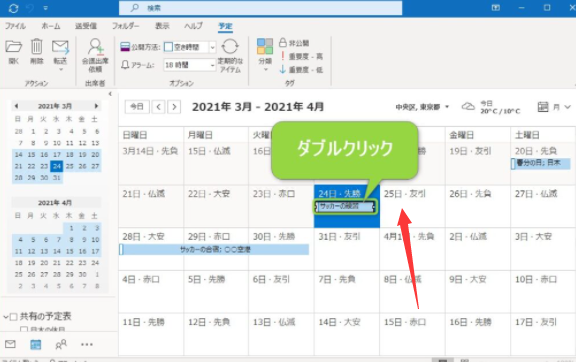Open more navigation options (…)
The image size is (576, 362).
click(x=87, y=344)
